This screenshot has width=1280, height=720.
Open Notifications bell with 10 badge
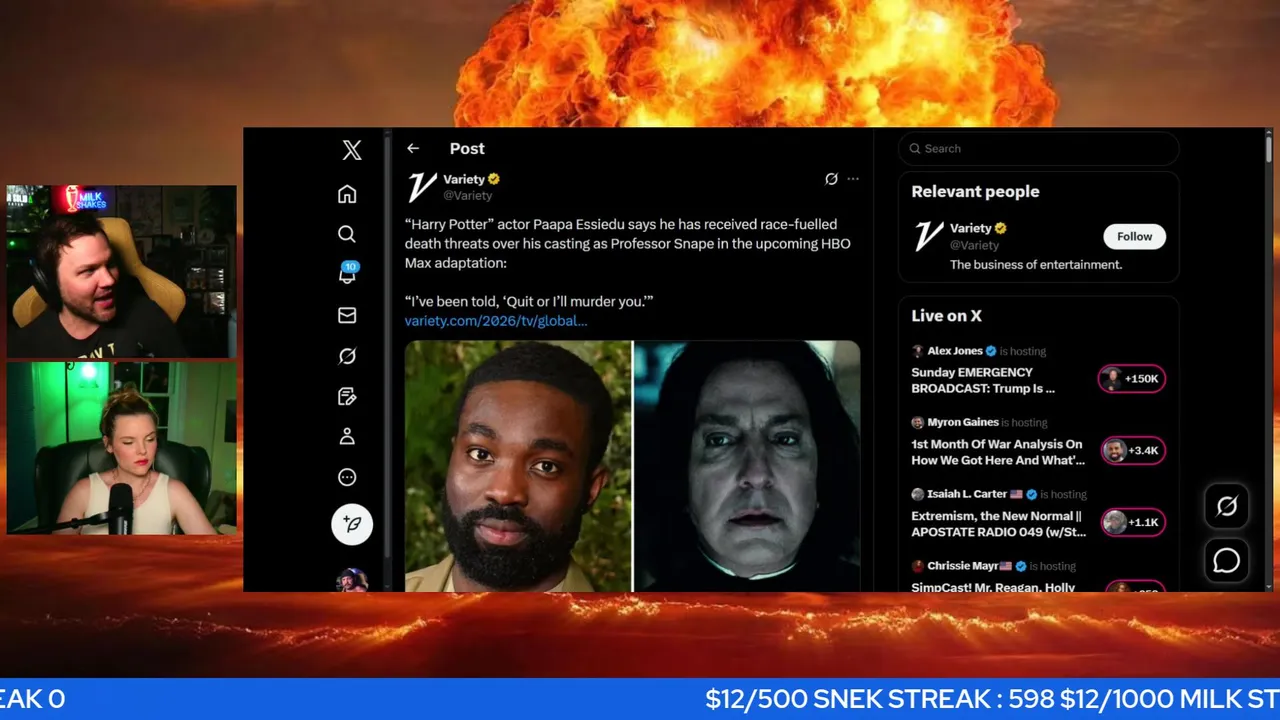[x=348, y=274]
